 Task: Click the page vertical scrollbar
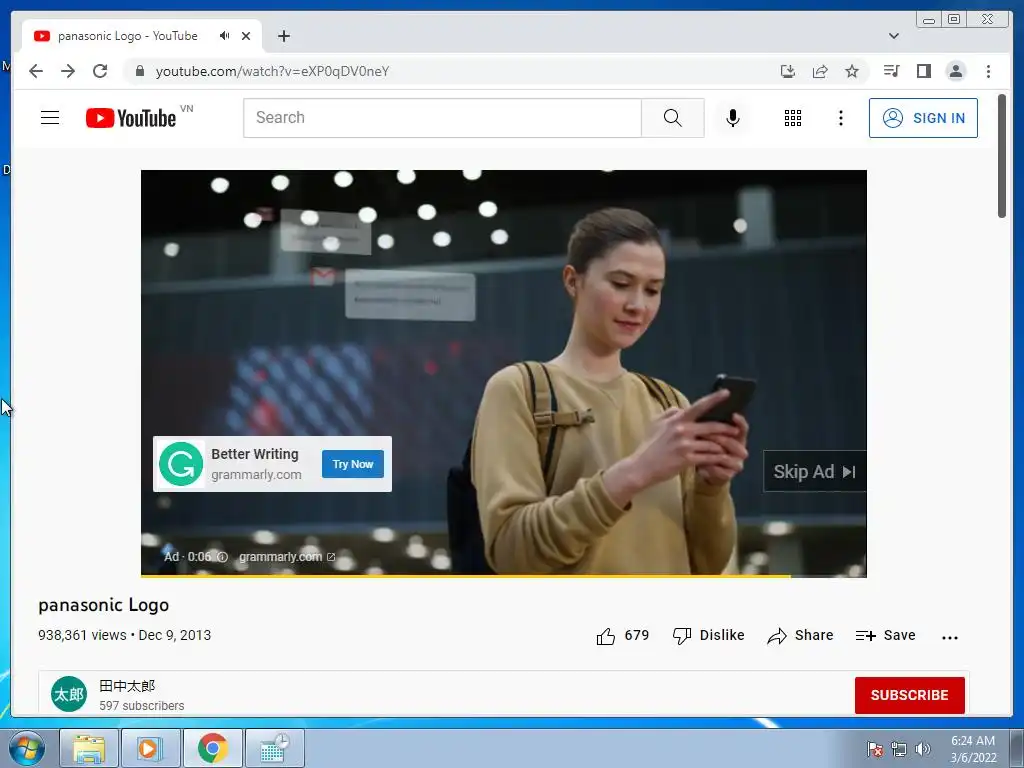tap(1002, 155)
